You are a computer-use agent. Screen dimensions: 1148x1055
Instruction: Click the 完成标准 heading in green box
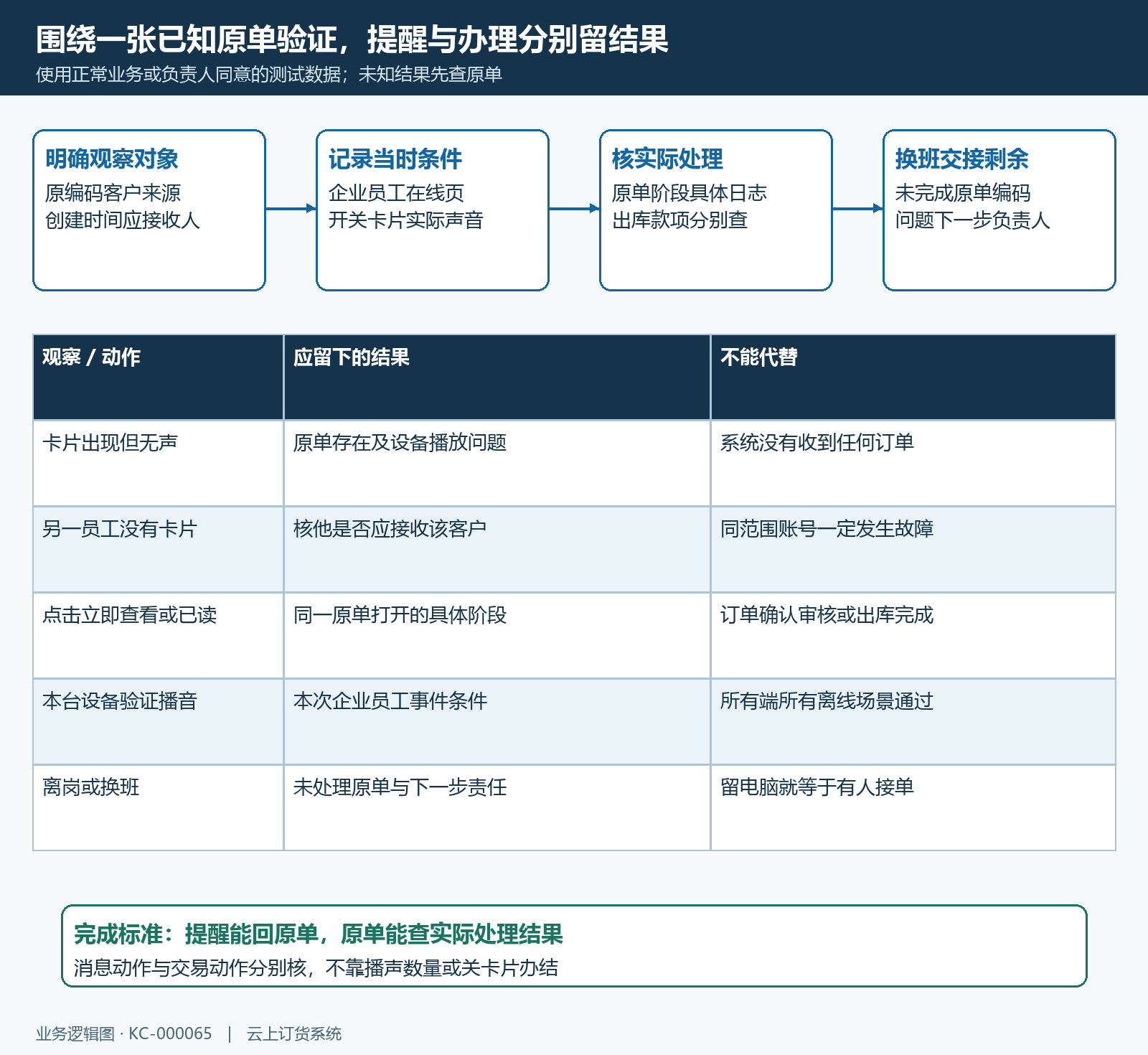point(318,934)
